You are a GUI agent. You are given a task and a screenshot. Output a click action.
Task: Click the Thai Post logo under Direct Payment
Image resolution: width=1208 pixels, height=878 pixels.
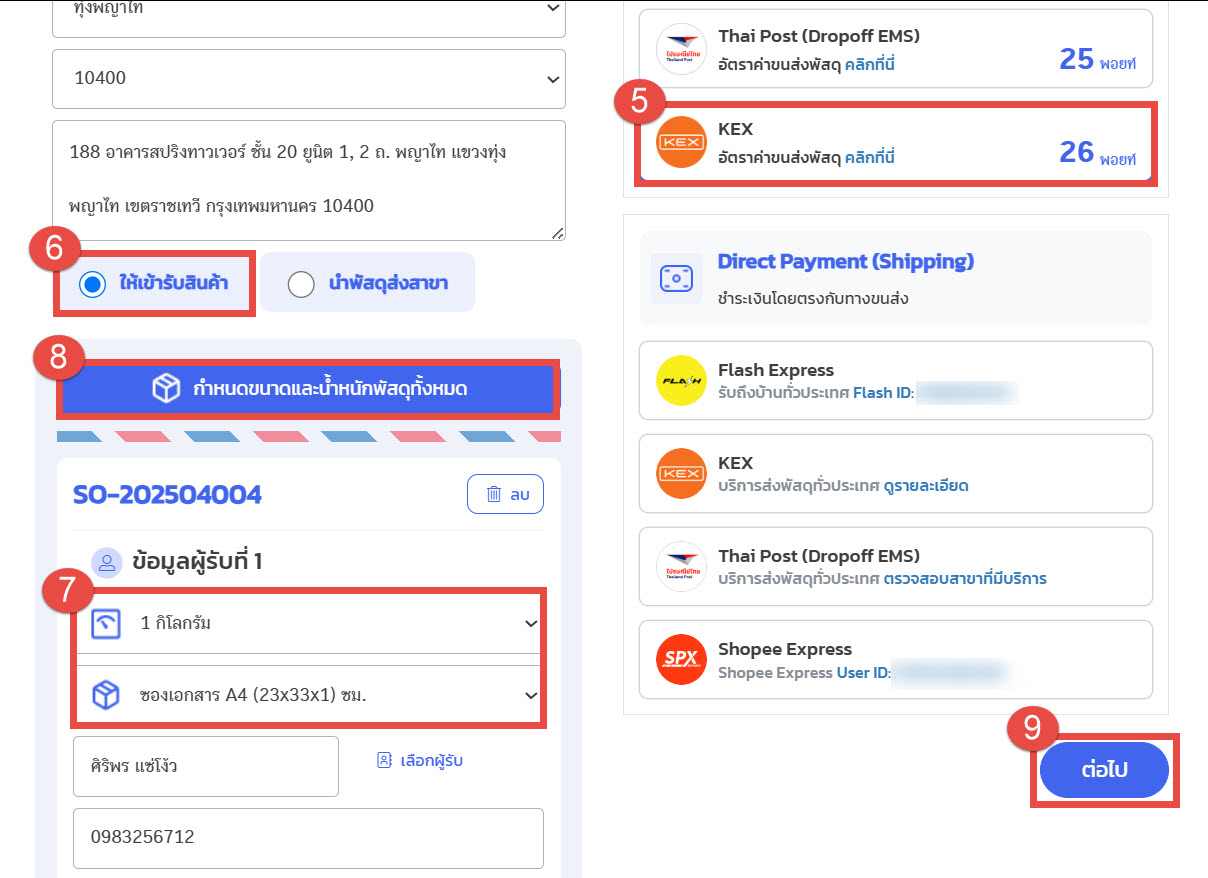click(x=681, y=567)
